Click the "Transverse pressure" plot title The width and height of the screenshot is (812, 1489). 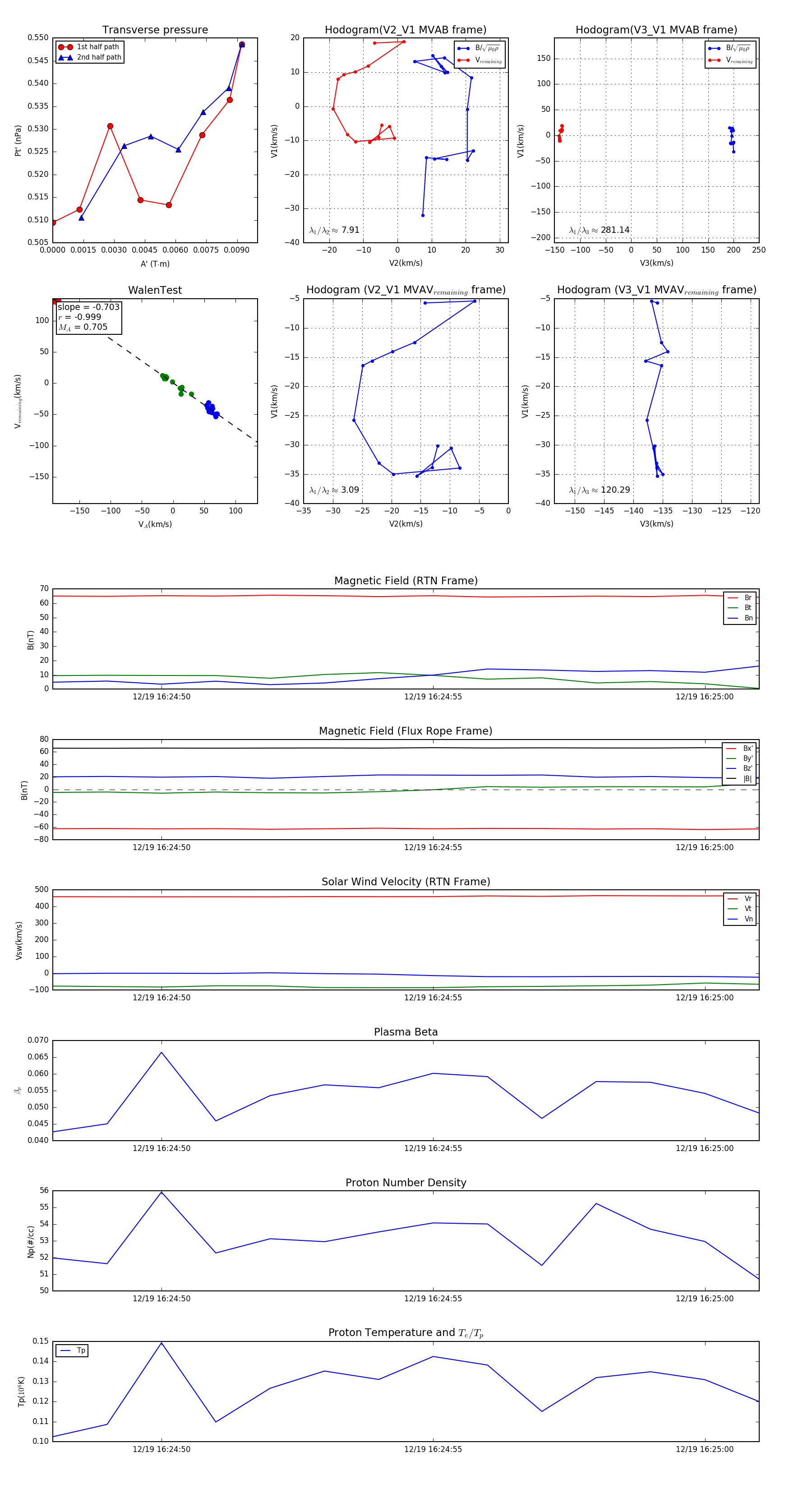point(155,30)
